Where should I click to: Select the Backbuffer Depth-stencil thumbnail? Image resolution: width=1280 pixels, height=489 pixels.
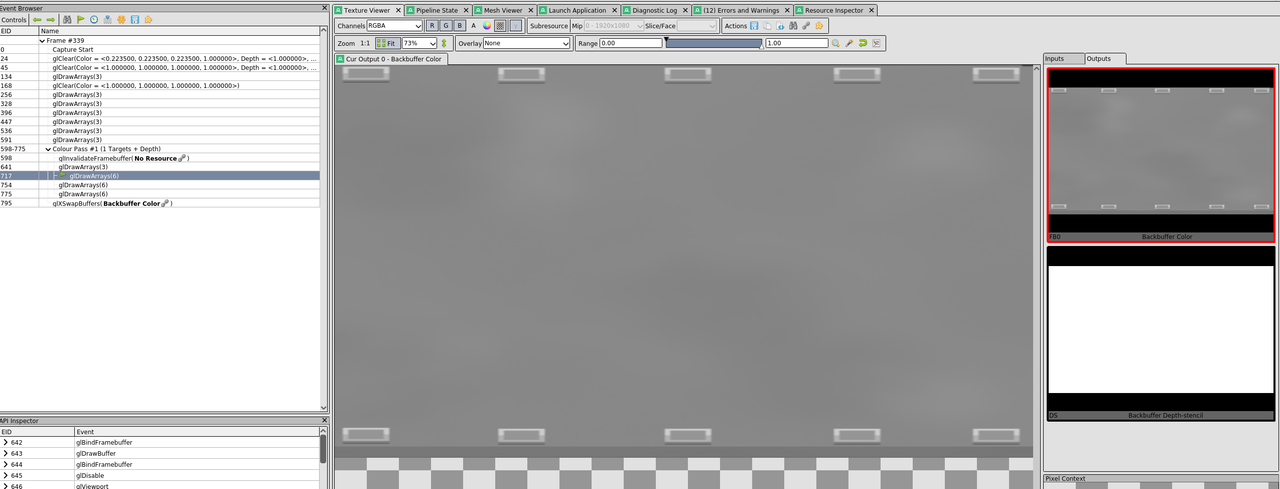(x=1161, y=333)
